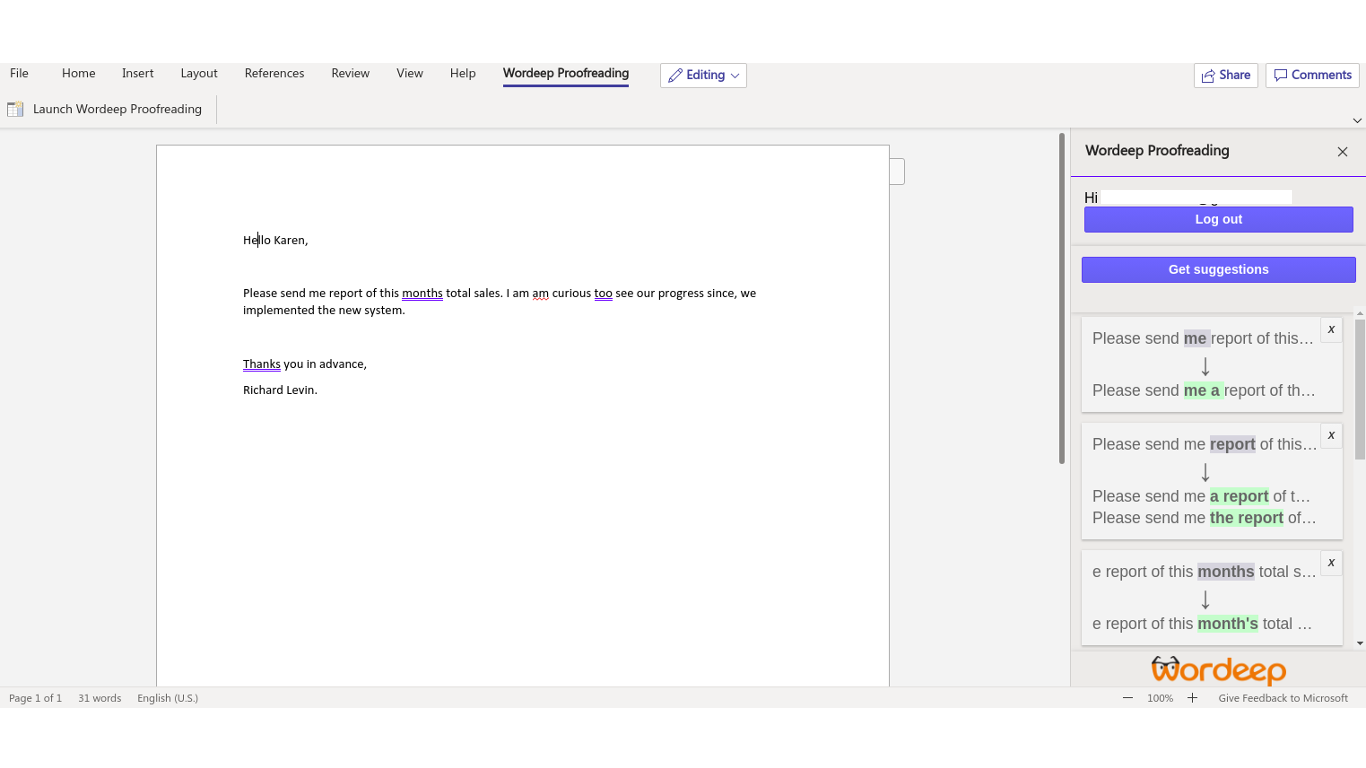Click the suggestions panel scrollbar thumb
The height and width of the screenshot is (768, 1366).
pyautogui.click(x=1360, y=389)
